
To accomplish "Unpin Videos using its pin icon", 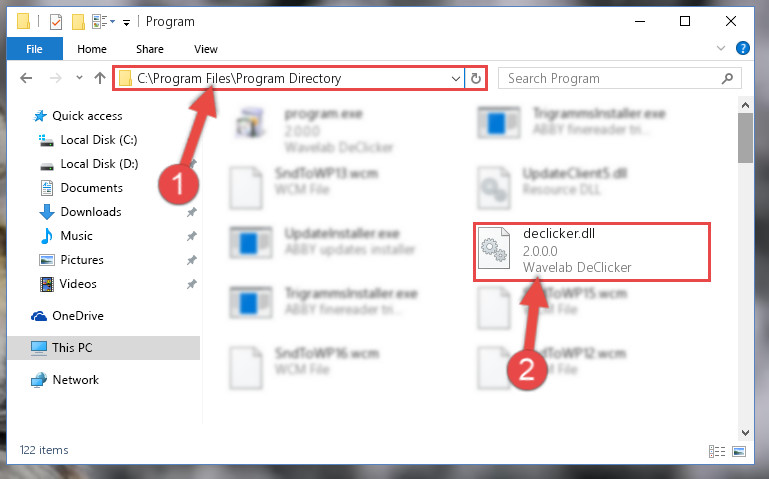I will (191, 284).
